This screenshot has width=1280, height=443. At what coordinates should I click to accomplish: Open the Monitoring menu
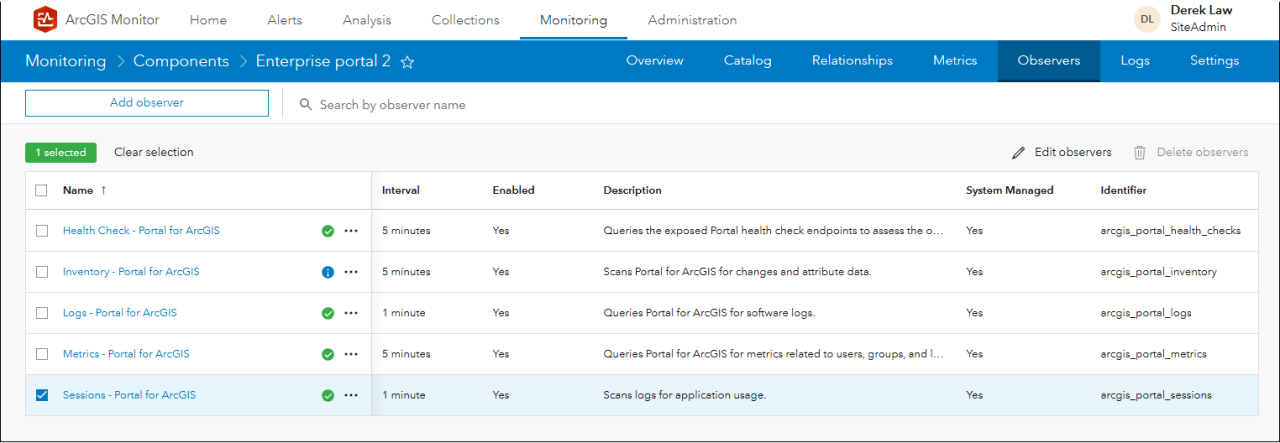[574, 20]
